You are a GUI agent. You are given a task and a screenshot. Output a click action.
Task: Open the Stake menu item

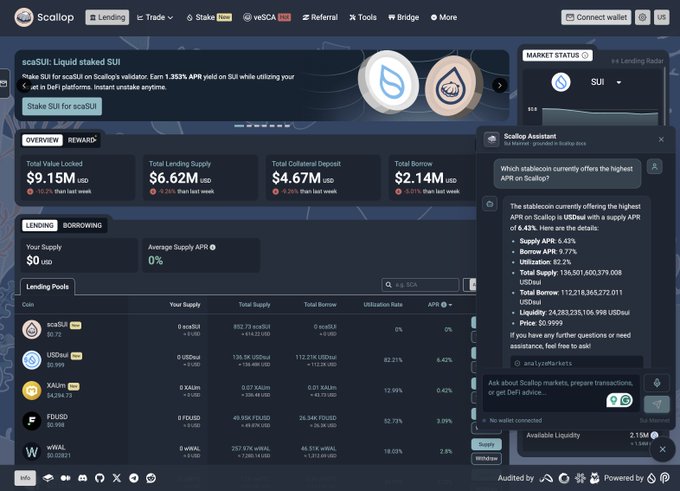tap(209, 17)
